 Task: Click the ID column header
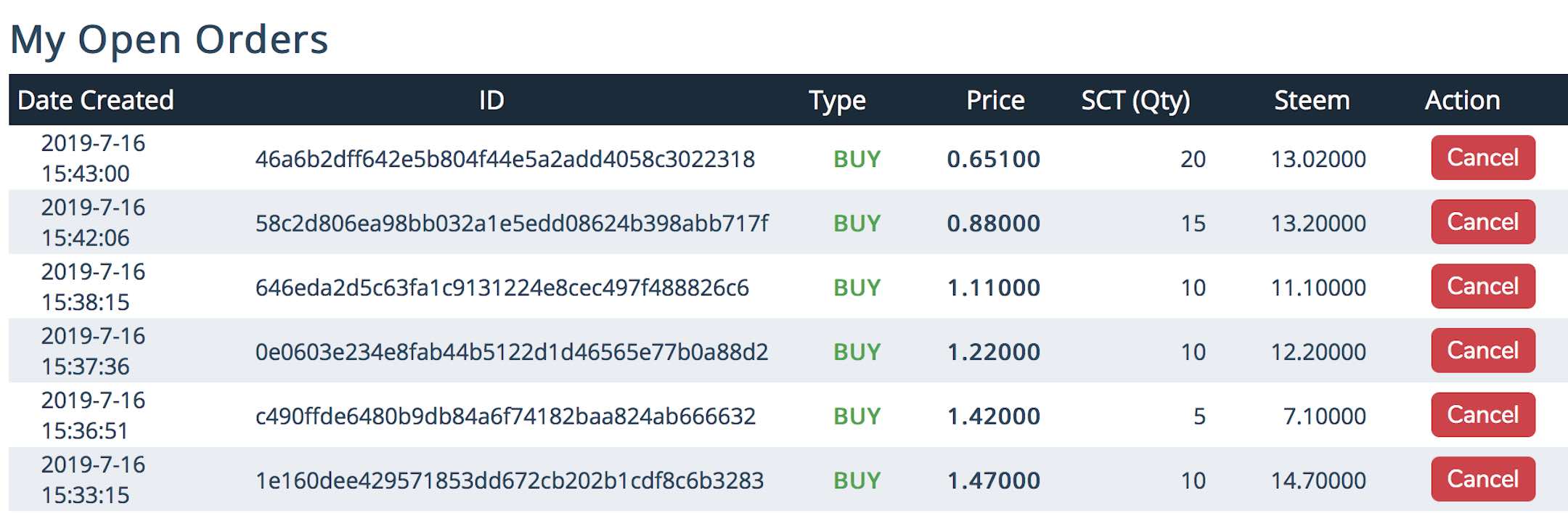[491, 100]
